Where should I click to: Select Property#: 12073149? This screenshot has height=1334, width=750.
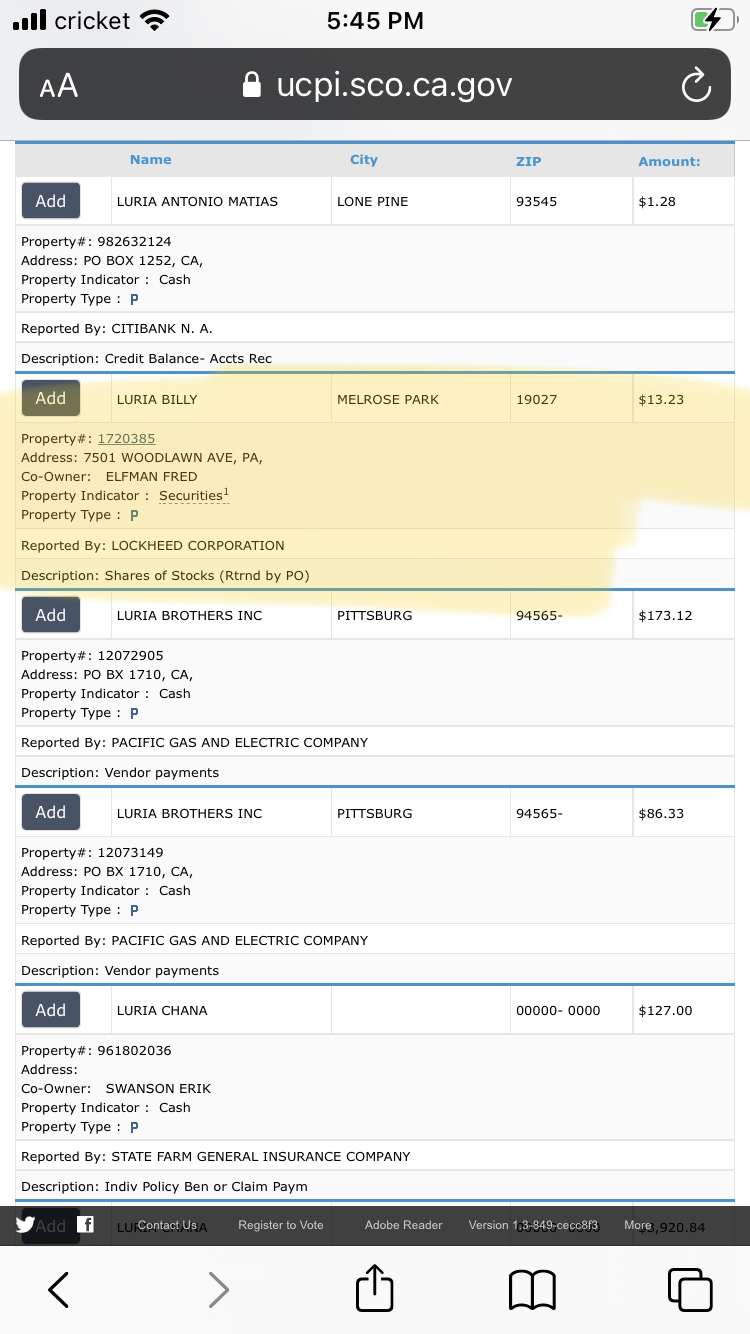pyautogui.click(x=92, y=853)
